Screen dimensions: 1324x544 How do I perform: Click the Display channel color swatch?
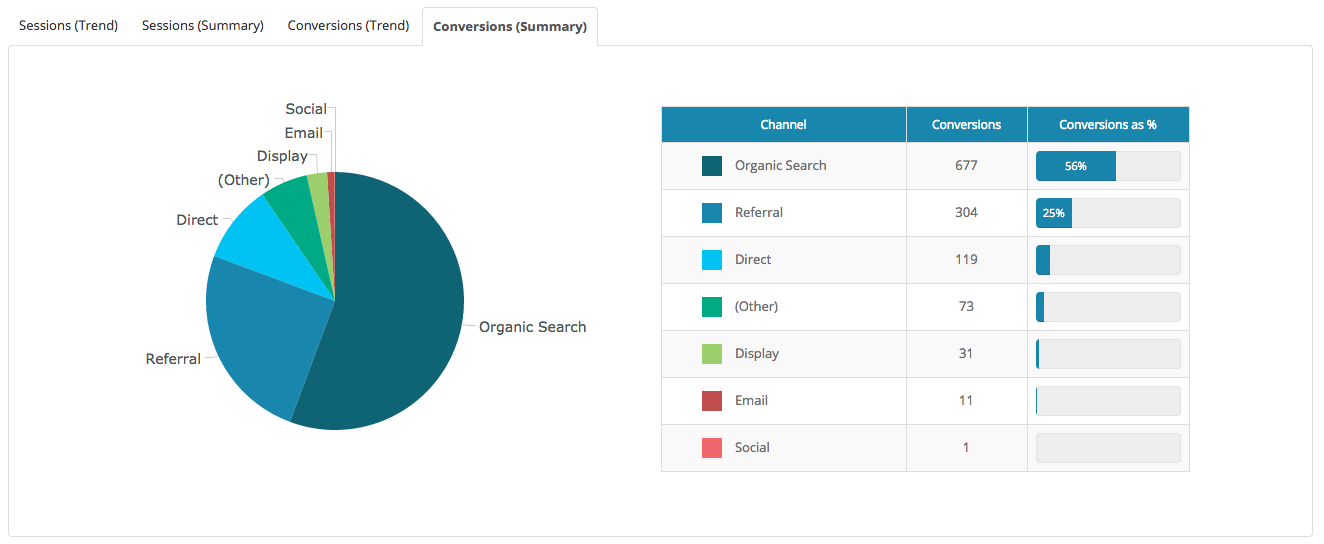coord(712,354)
